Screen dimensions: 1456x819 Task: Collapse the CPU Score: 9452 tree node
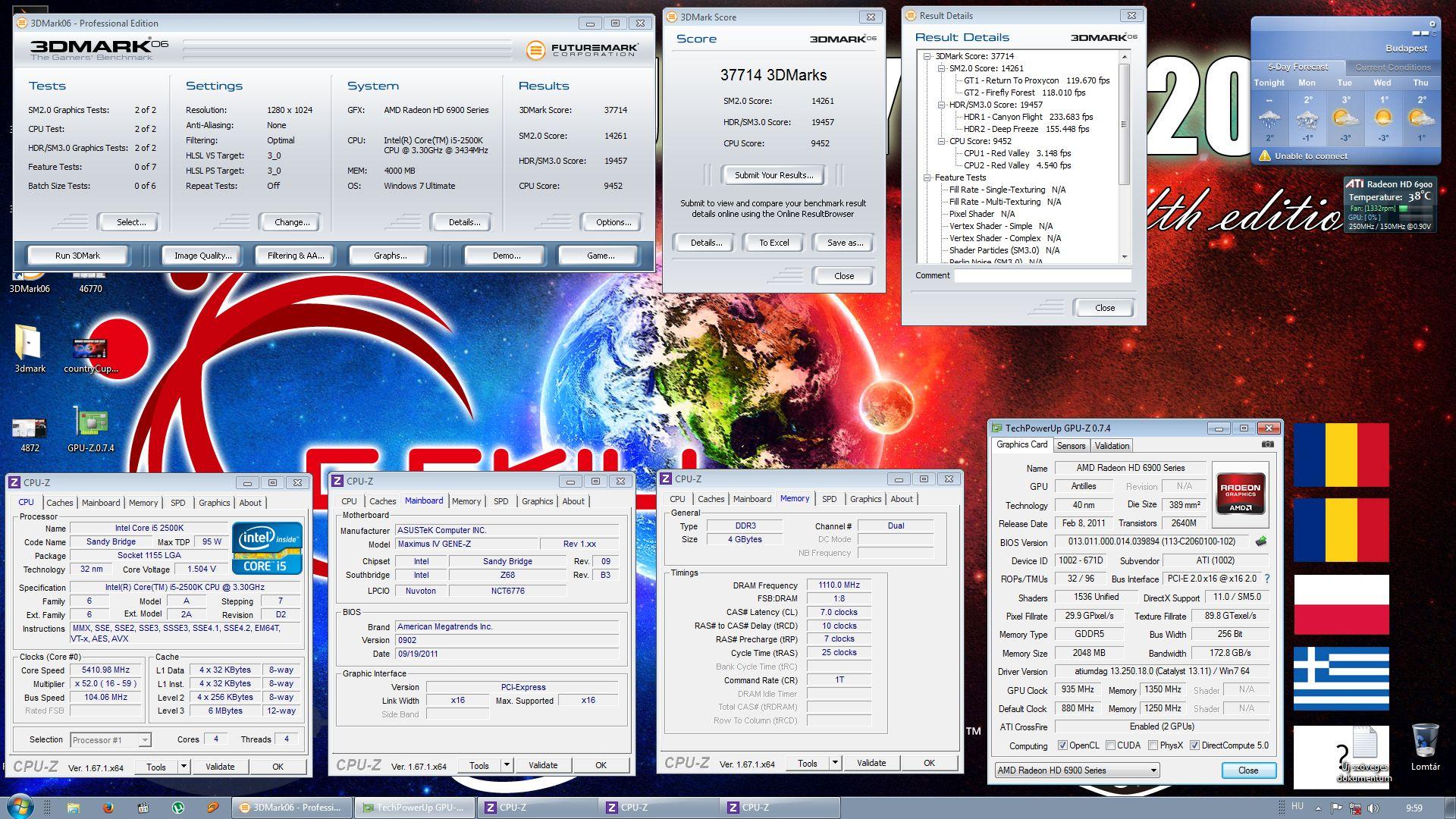942,141
